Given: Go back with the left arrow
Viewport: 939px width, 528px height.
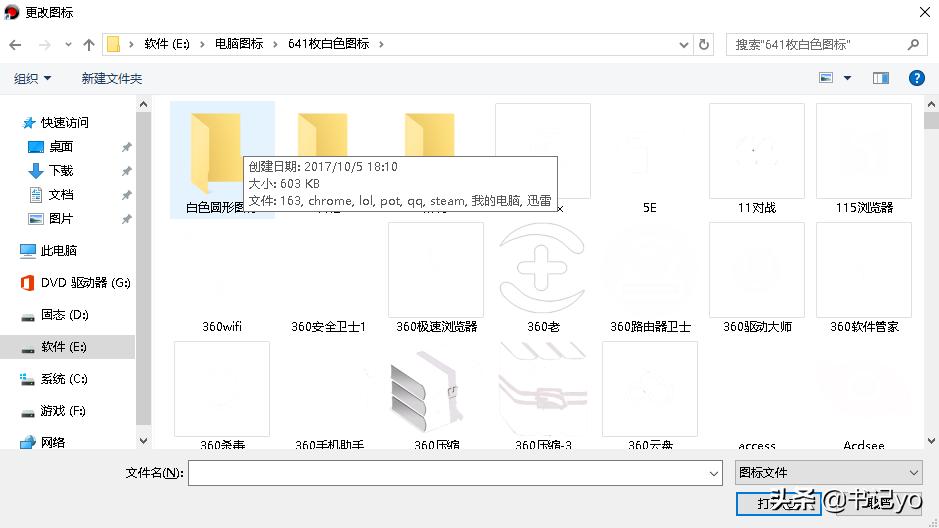Looking at the screenshot, I should pos(16,45).
